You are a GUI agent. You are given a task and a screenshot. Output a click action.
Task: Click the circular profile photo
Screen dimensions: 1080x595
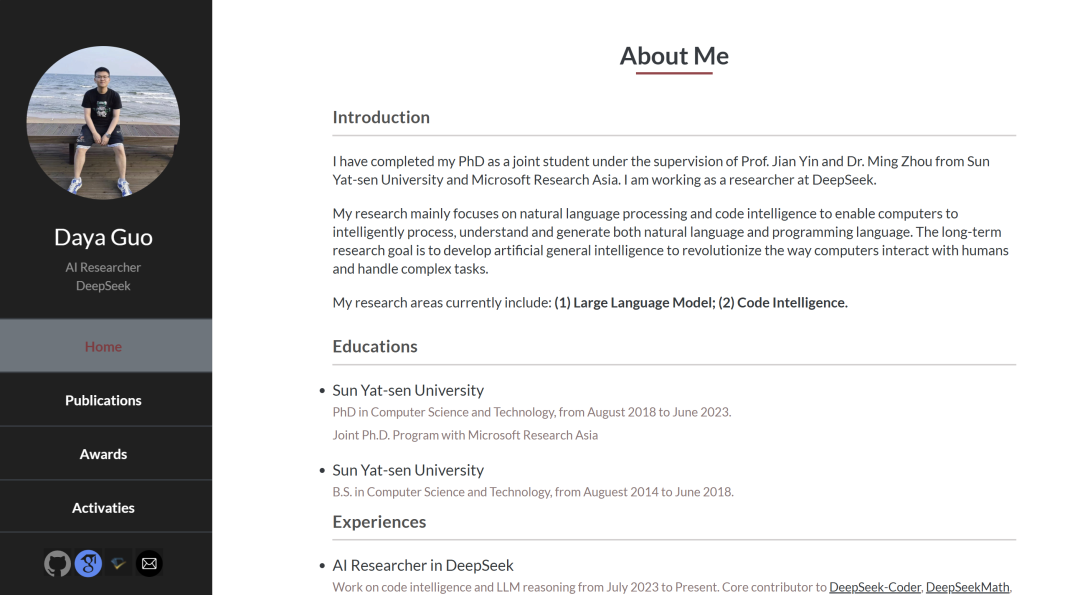pos(103,122)
